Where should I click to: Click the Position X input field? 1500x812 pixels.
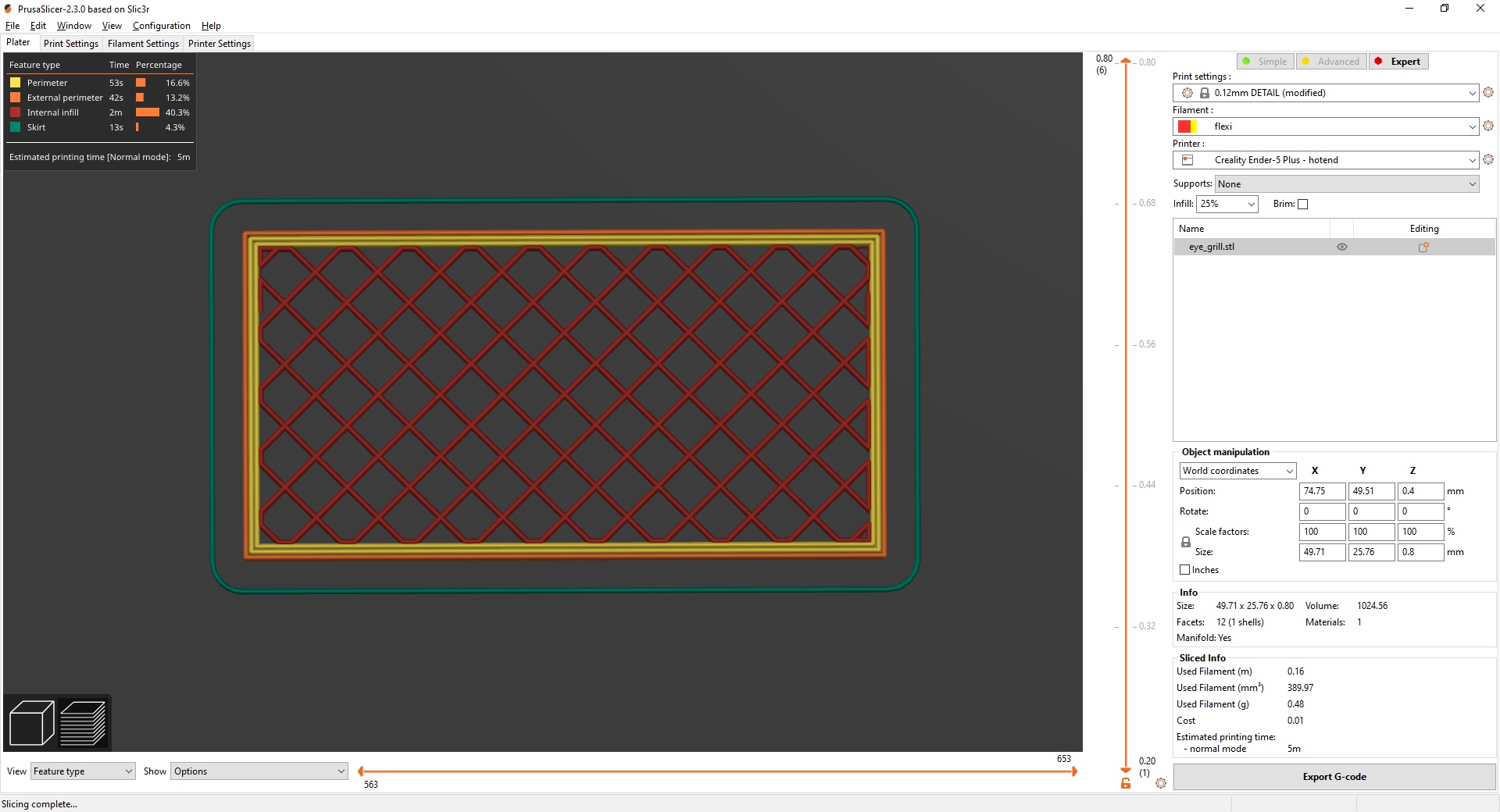pyautogui.click(x=1322, y=491)
